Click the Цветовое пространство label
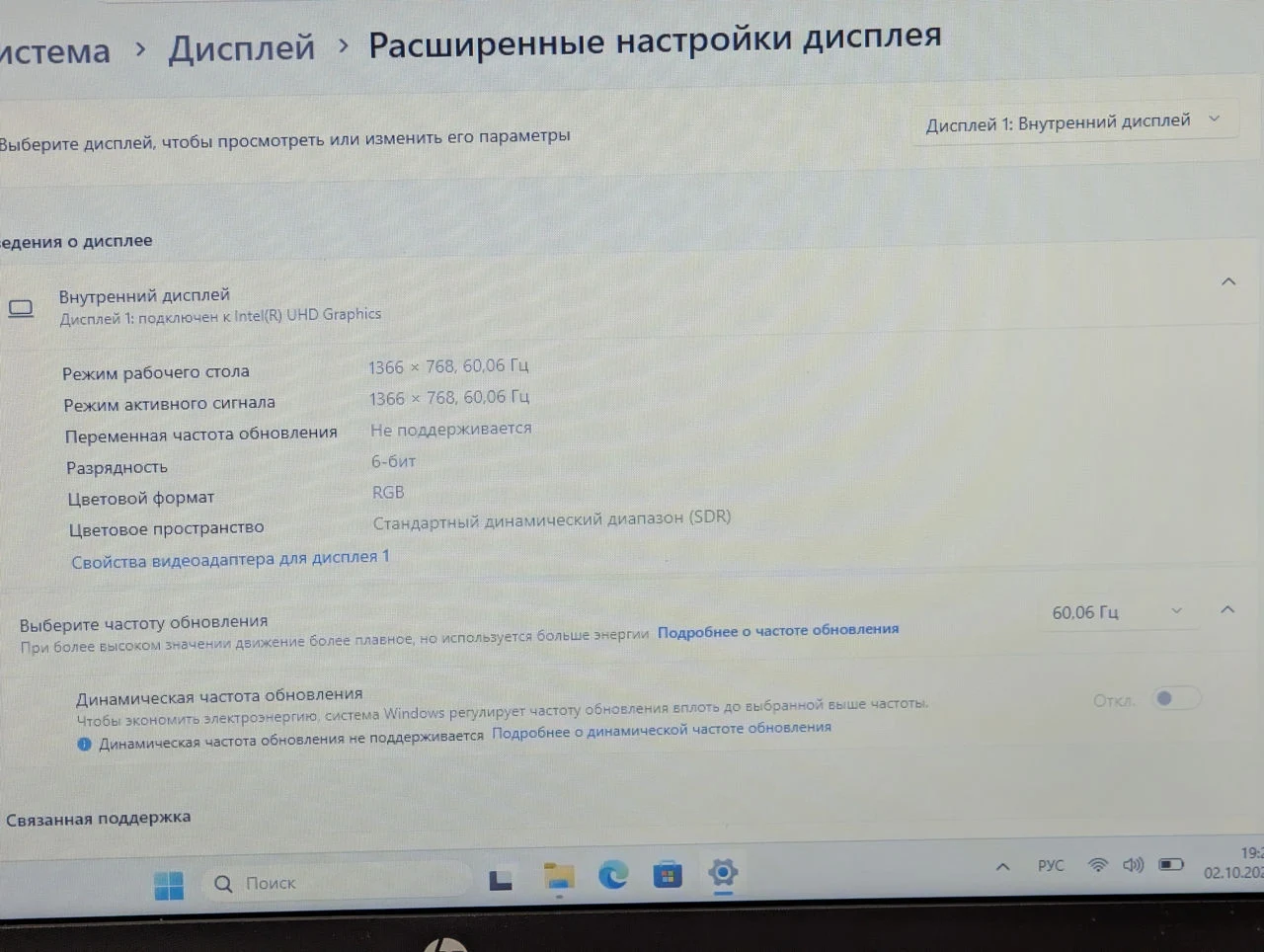 pyautogui.click(x=167, y=528)
